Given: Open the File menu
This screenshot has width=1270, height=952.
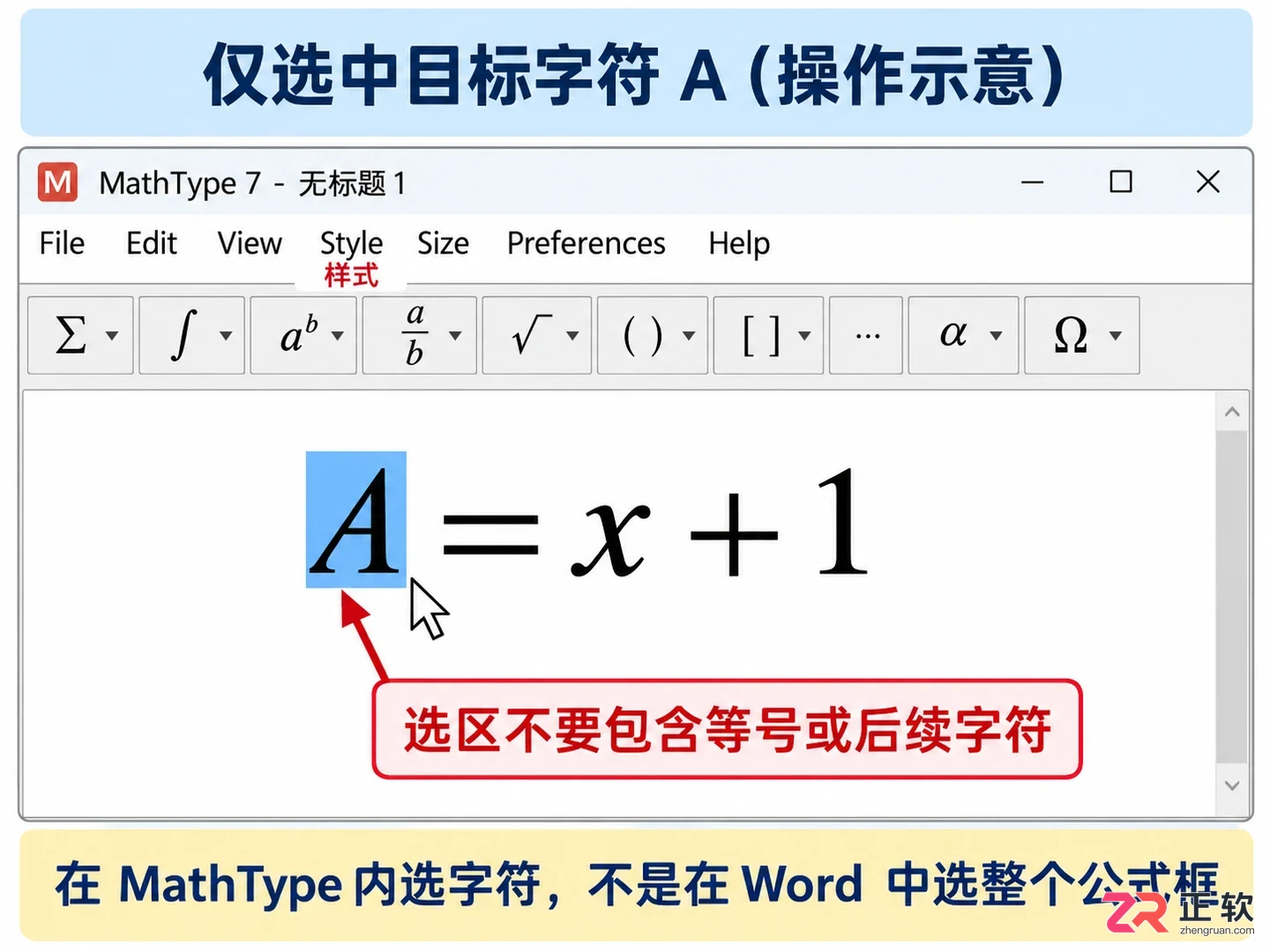Looking at the screenshot, I should [62, 243].
